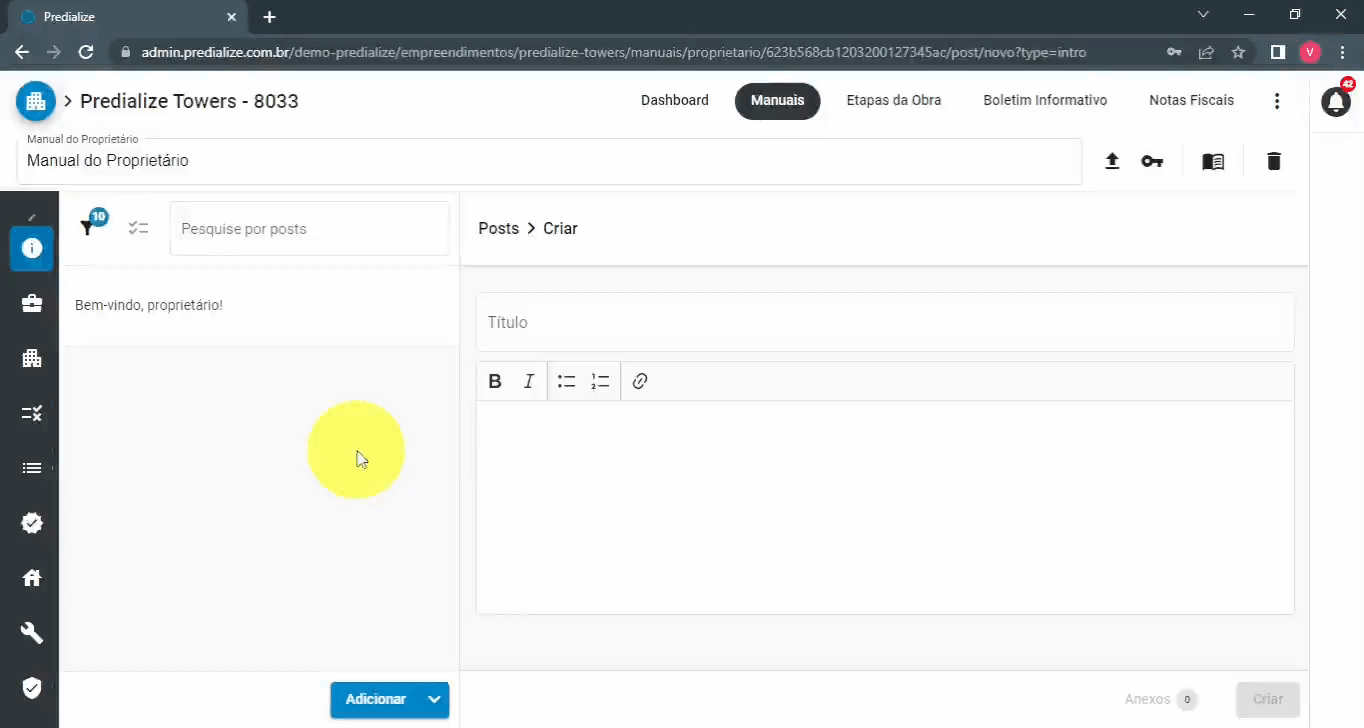Image resolution: width=1364 pixels, height=728 pixels.
Task: Open the notifications bell
Action: (x=1336, y=101)
